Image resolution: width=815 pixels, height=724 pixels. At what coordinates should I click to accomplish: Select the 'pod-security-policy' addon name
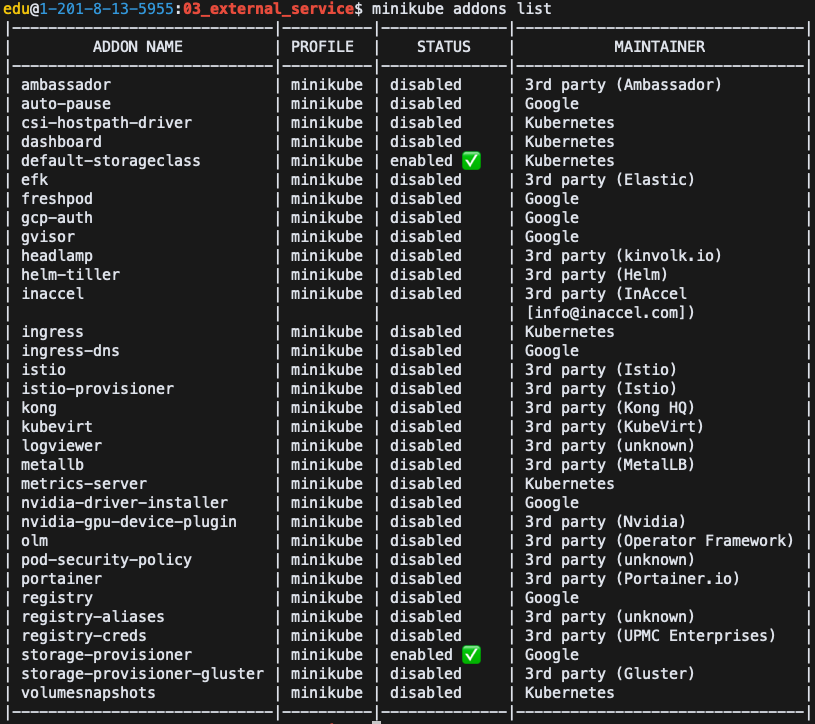click(107, 560)
